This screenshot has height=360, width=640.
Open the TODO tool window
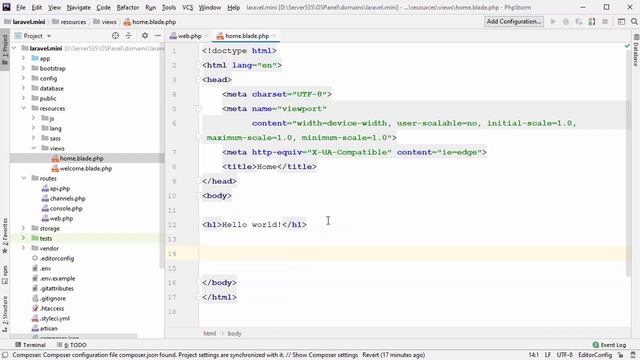point(72,345)
